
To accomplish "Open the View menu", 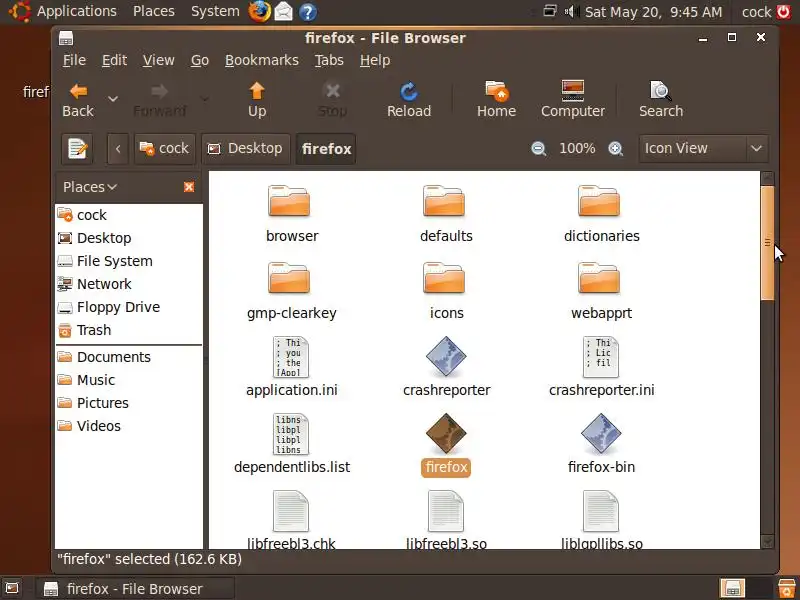I will pos(158,60).
